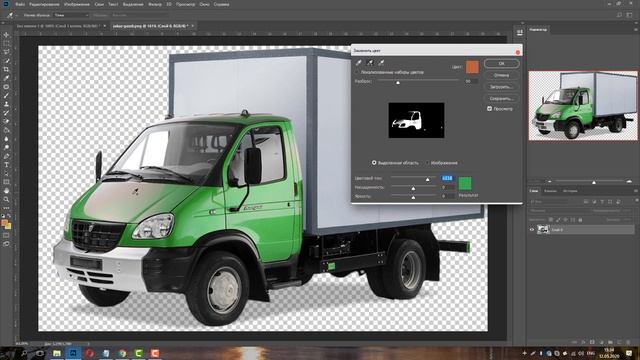Select the Hand tool
This screenshot has width=640, height=360.
[x=7, y=191]
